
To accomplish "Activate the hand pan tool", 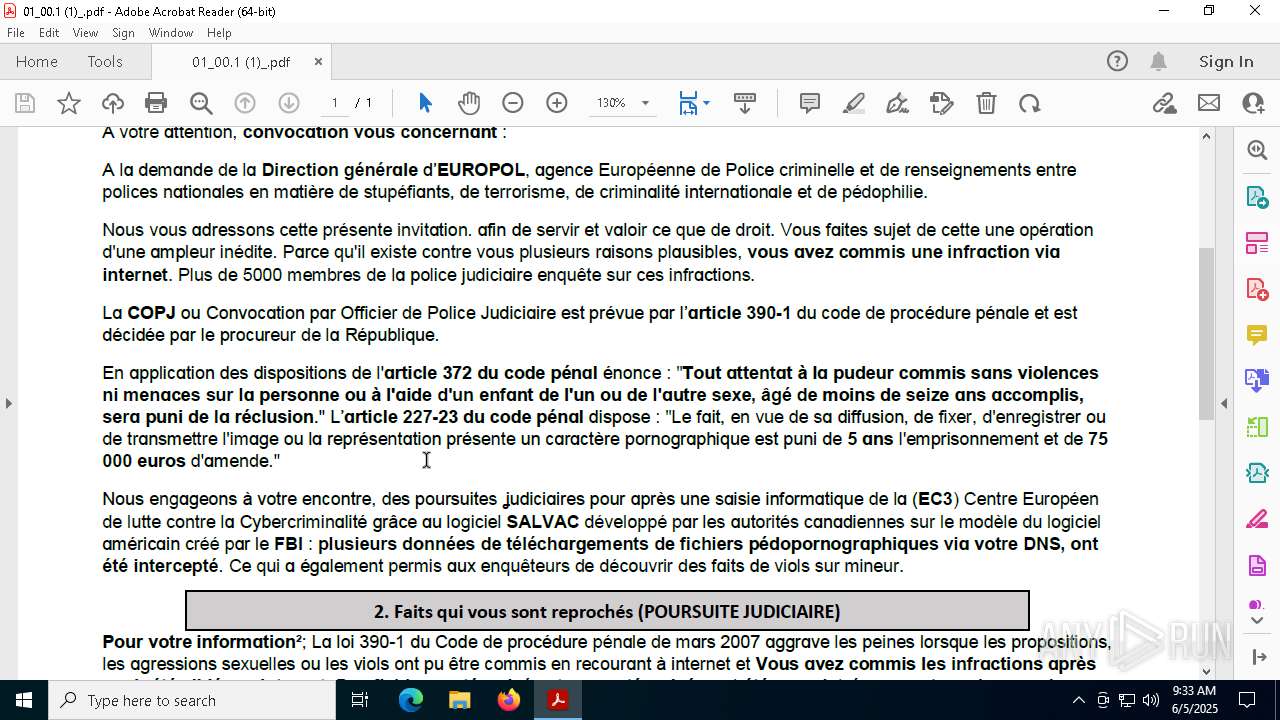I will [x=469, y=103].
